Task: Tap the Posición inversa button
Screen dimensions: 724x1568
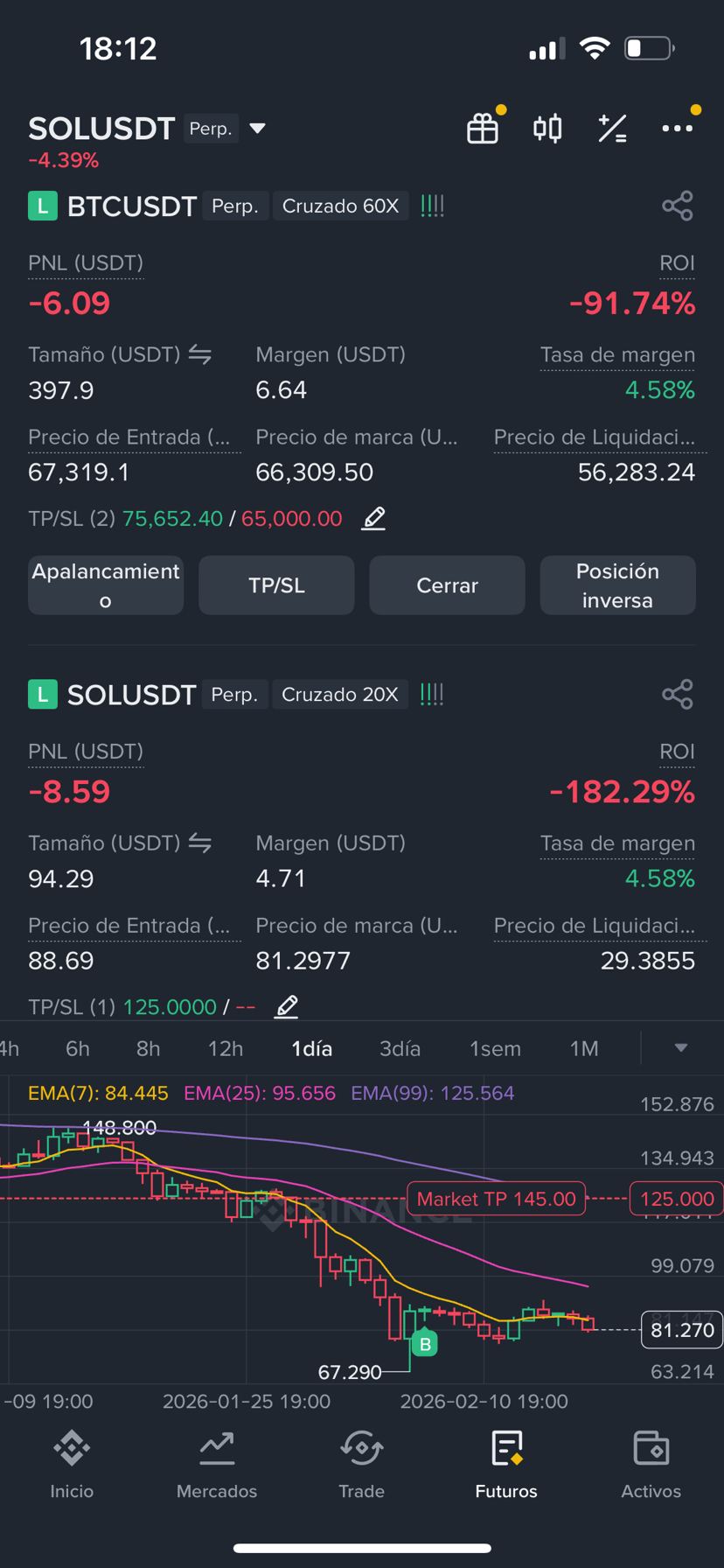Action: coord(617,585)
